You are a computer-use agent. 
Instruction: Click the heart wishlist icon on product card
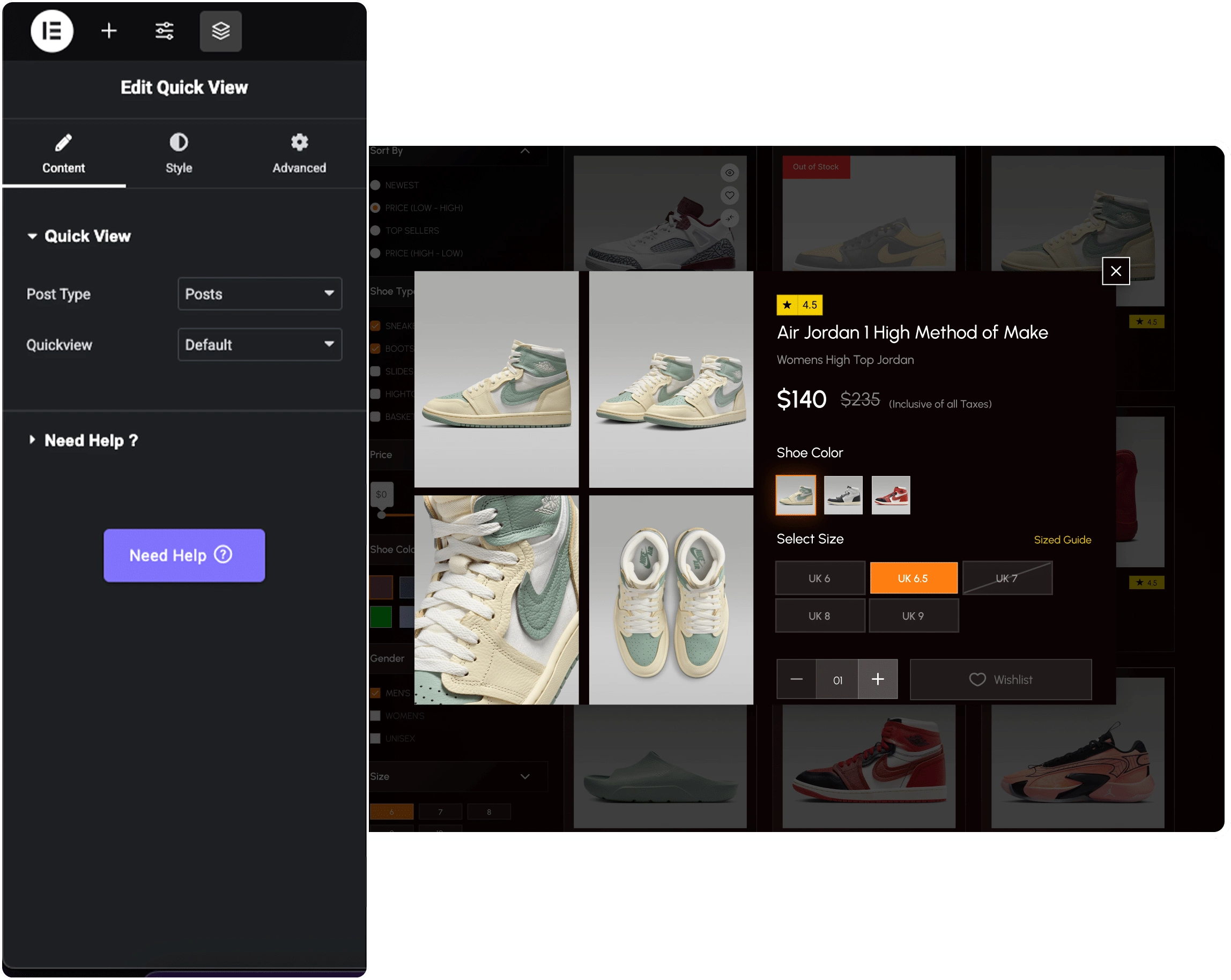coord(729,196)
